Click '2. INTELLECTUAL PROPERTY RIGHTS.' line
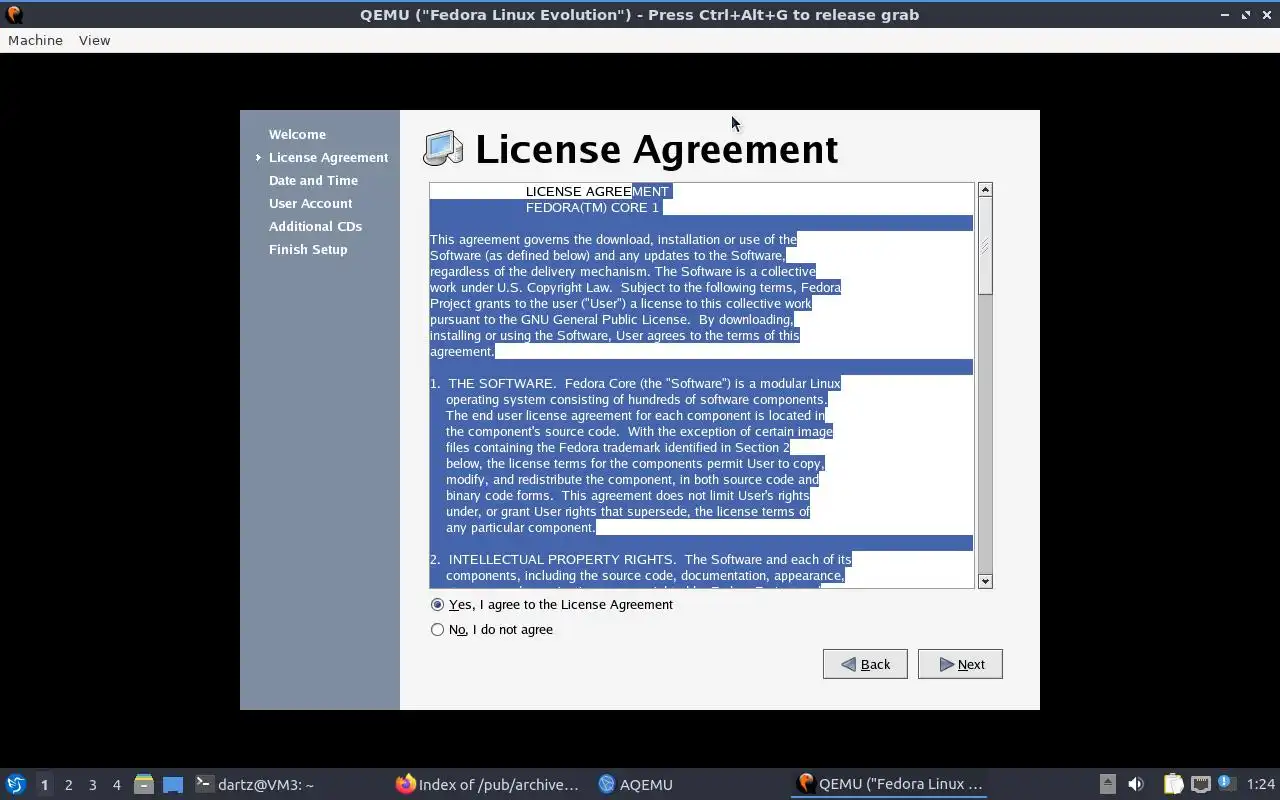 coord(640,559)
